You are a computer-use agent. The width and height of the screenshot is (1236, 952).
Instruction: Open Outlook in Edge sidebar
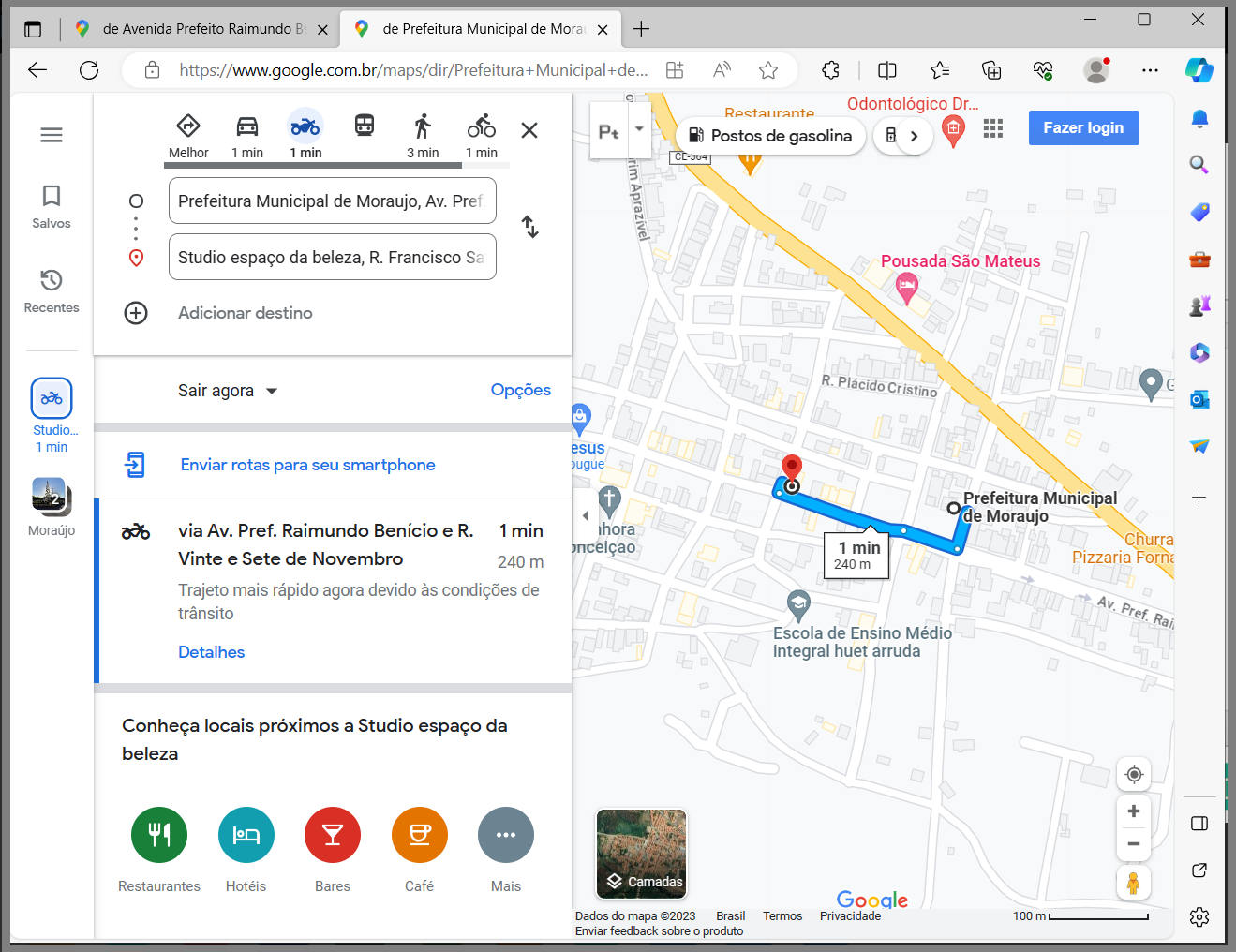[x=1199, y=400]
